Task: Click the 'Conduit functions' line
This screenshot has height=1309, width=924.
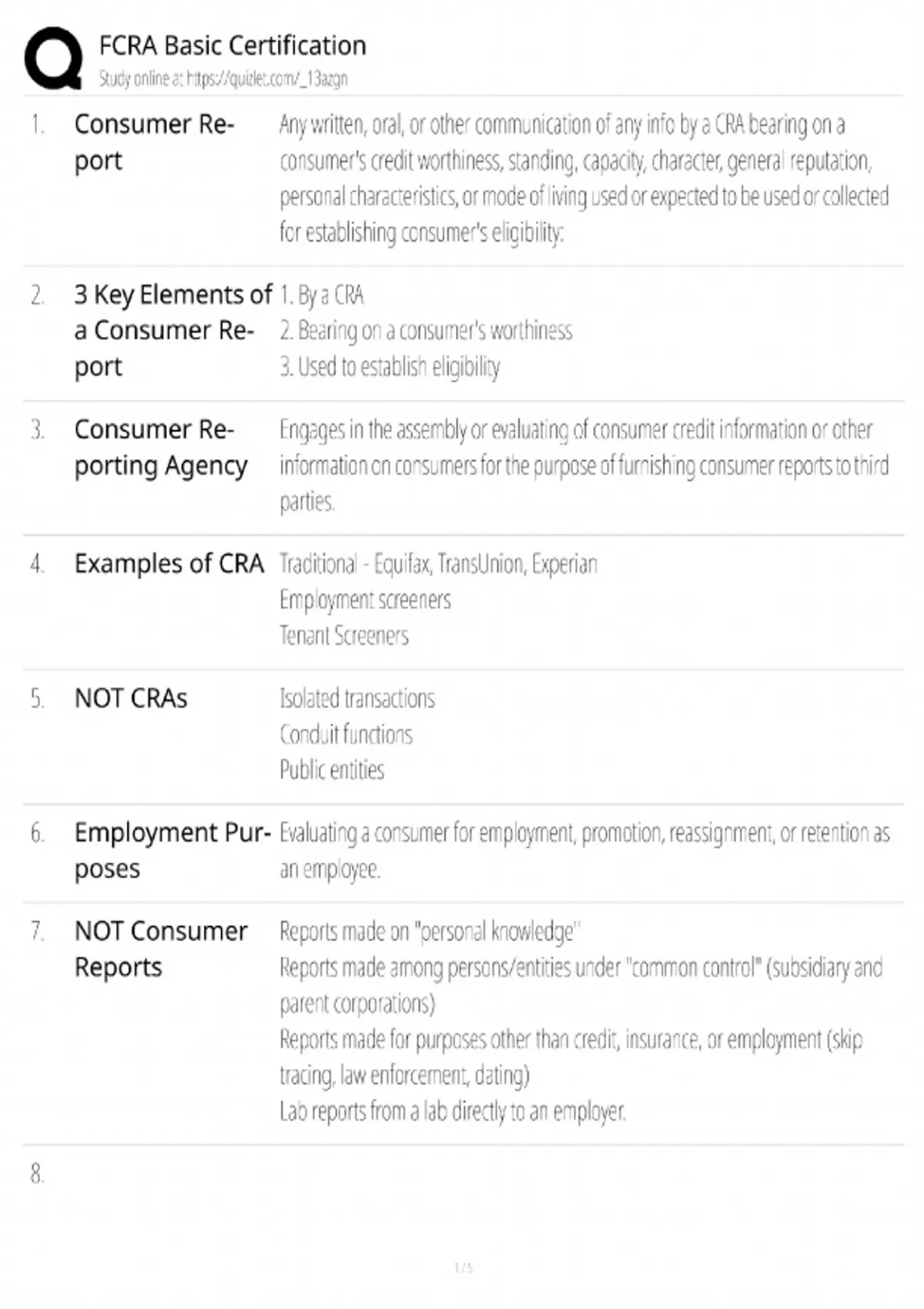Action: 346,735
